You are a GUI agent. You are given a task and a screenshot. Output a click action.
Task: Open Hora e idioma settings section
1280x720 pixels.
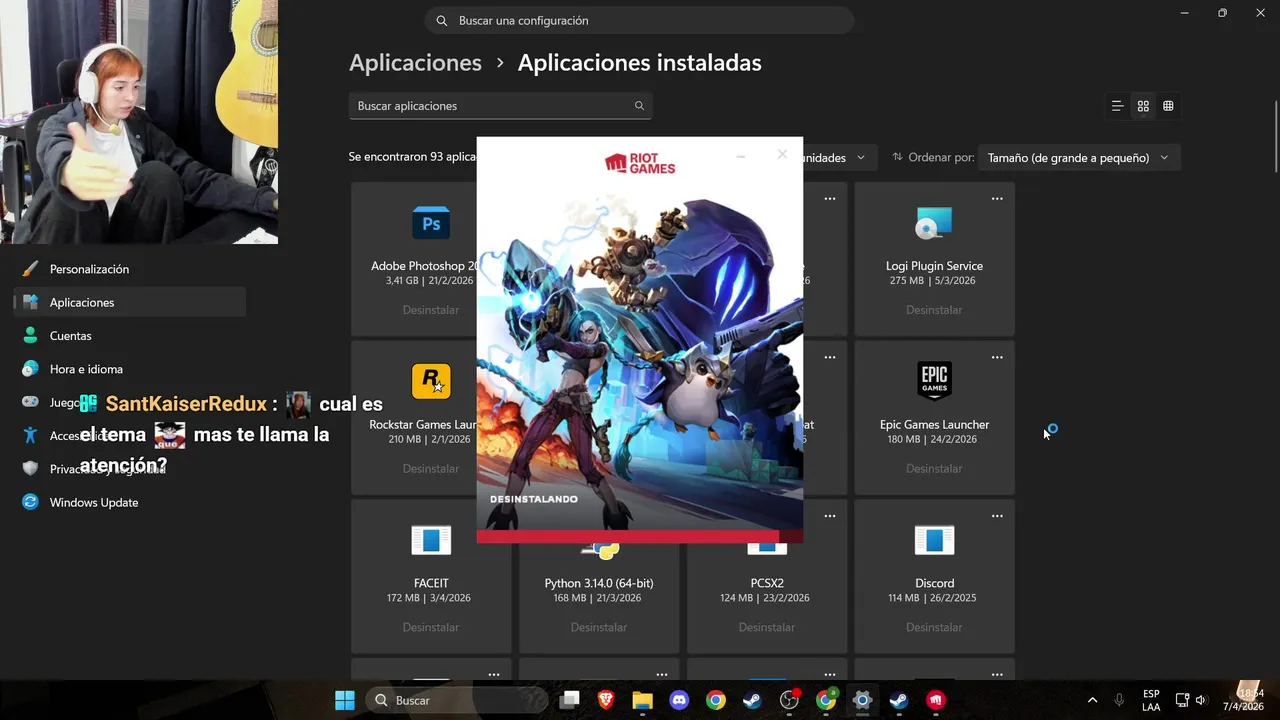[130, 369]
